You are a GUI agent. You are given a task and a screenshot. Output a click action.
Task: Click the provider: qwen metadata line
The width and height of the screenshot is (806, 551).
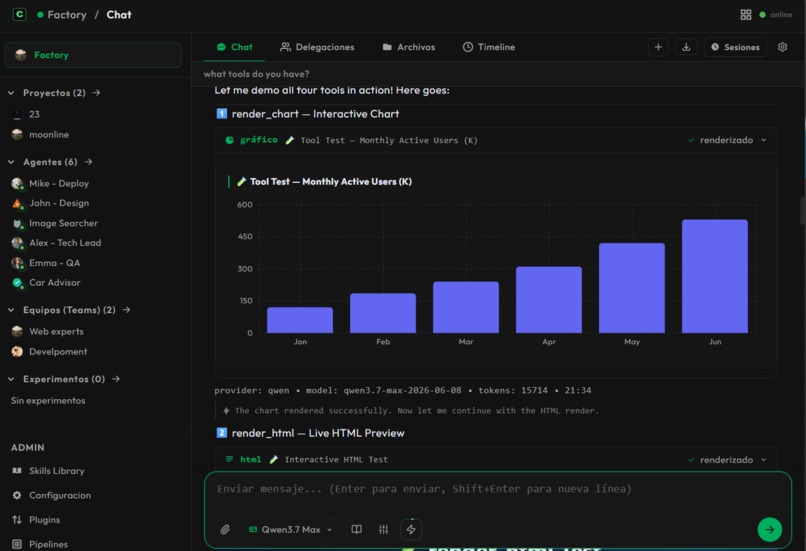(402, 390)
